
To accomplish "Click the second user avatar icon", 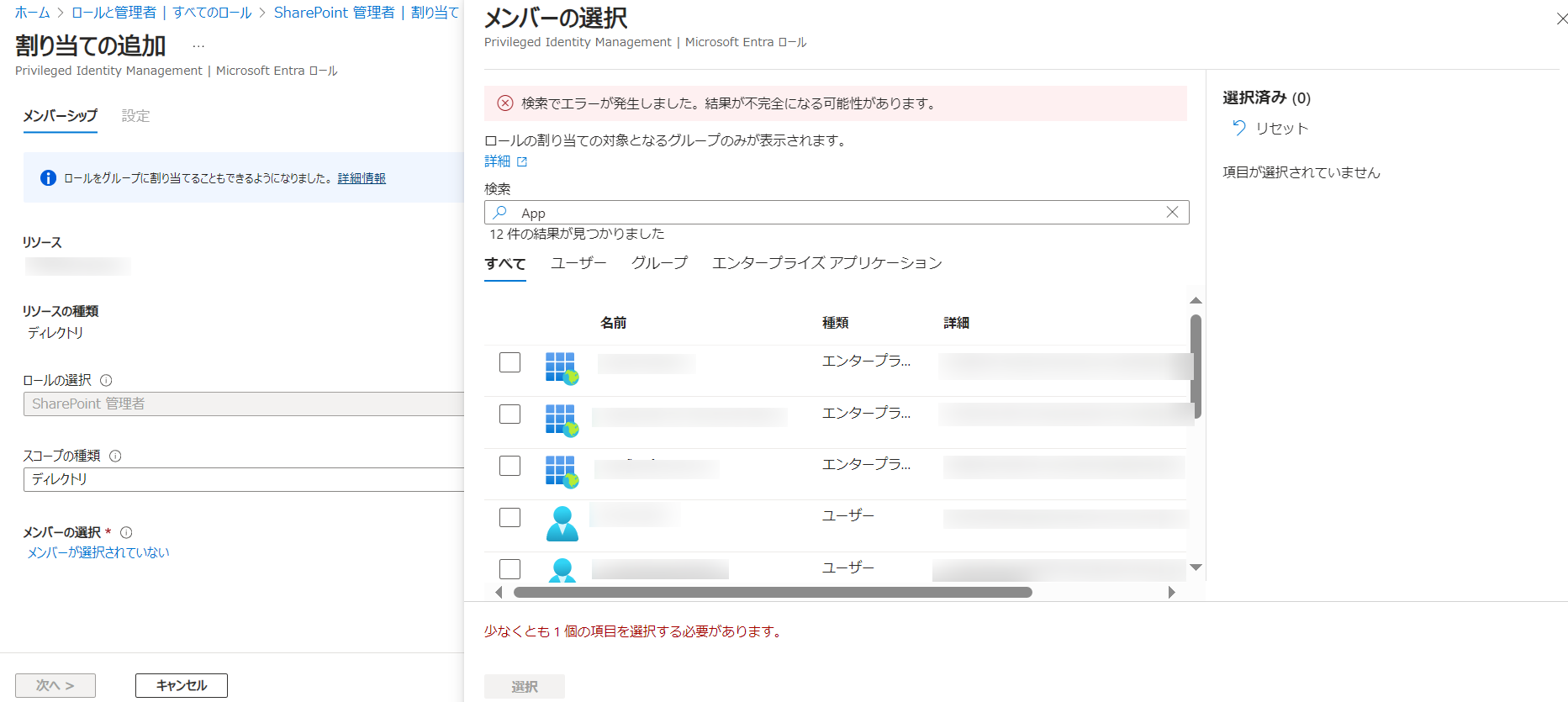I will pyautogui.click(x=562, y=570).
